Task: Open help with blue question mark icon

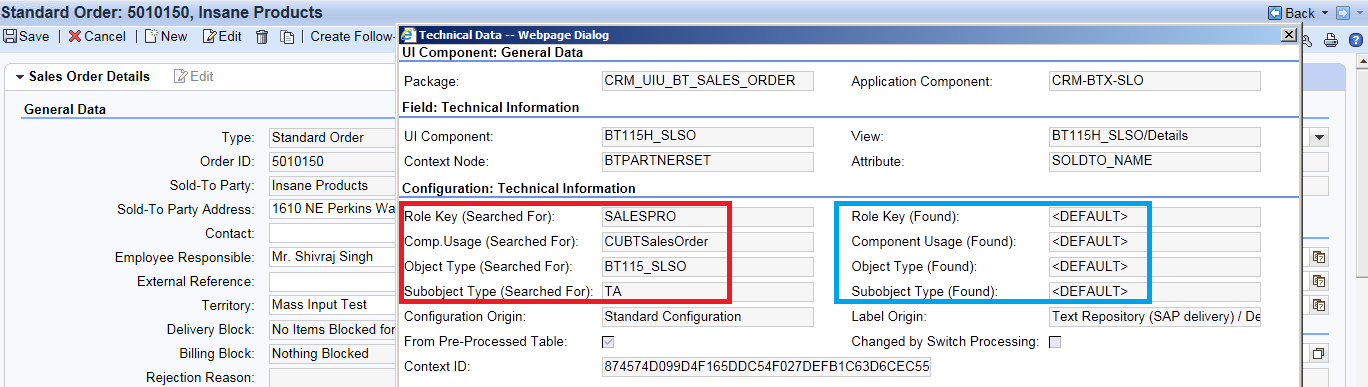Action: tap(1355, 40)
